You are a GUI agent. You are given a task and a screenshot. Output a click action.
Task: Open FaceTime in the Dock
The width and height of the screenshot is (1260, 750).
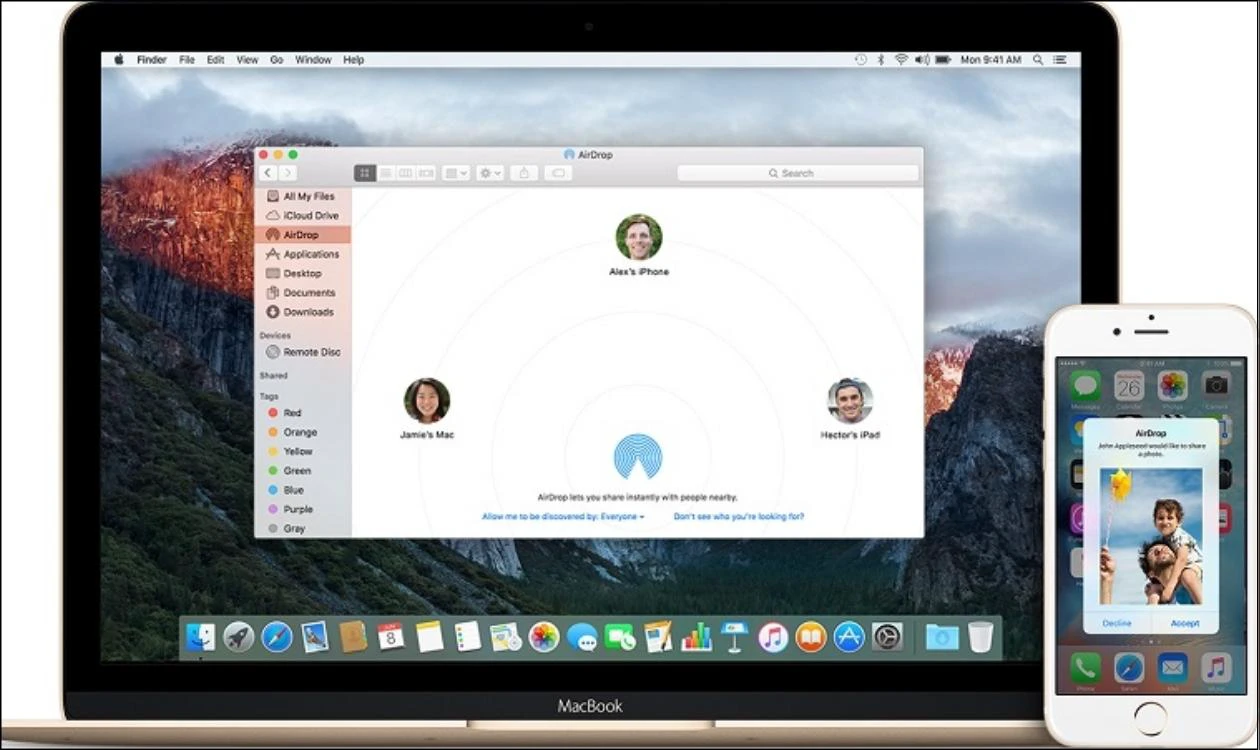click(620, 636)
